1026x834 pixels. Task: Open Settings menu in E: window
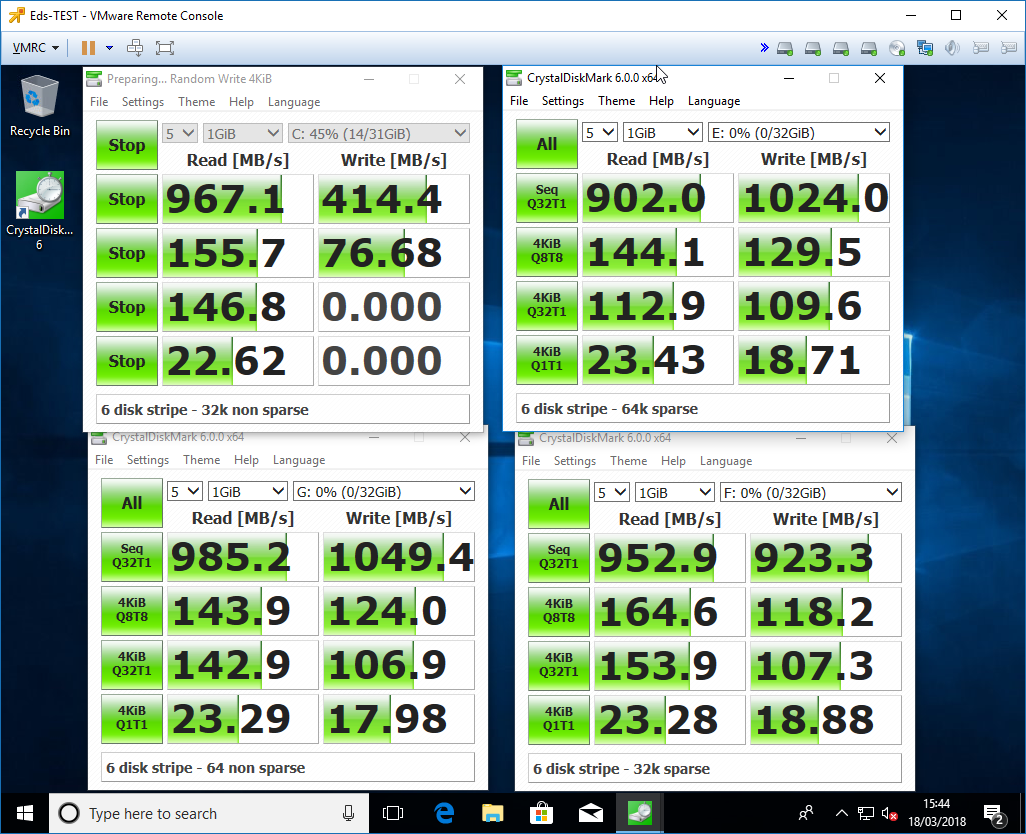click(563, 101)
